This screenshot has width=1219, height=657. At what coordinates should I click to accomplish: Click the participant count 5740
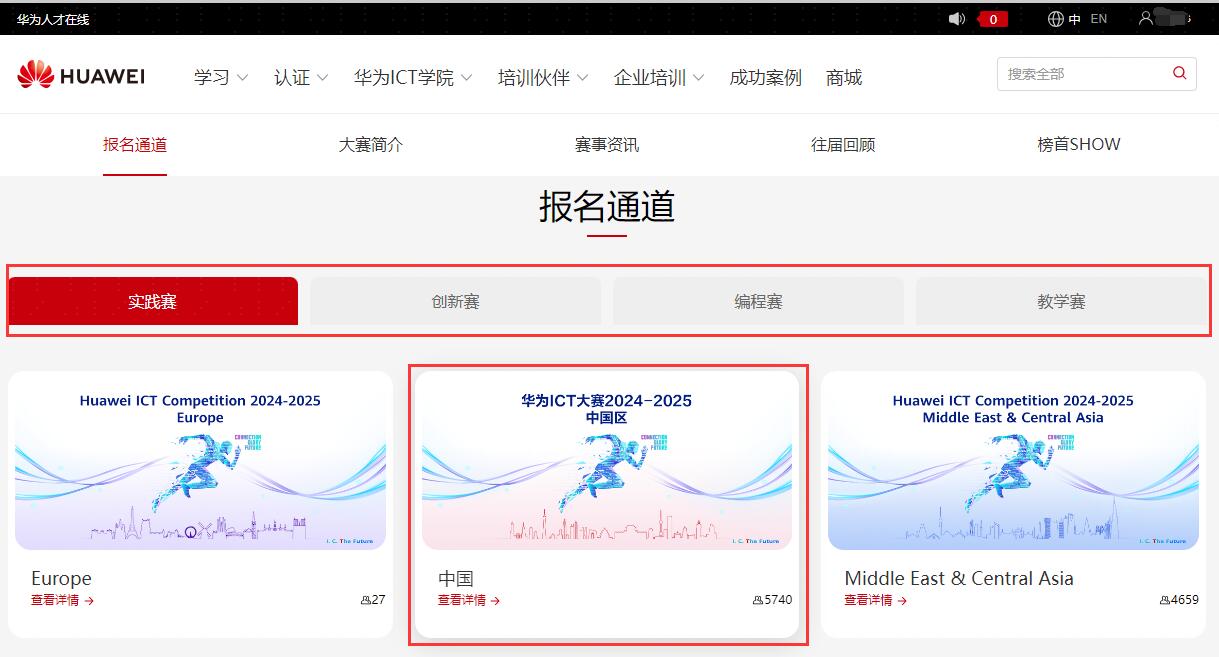point(778,600)
